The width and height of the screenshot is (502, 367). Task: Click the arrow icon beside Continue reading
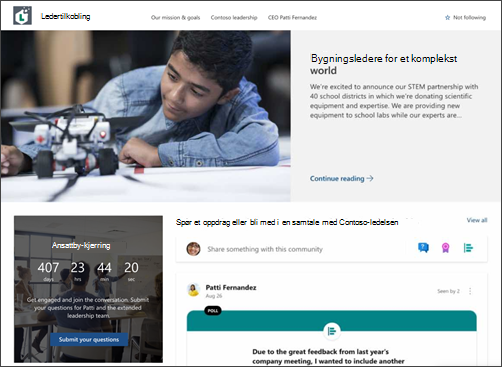[x=370, y=178]
